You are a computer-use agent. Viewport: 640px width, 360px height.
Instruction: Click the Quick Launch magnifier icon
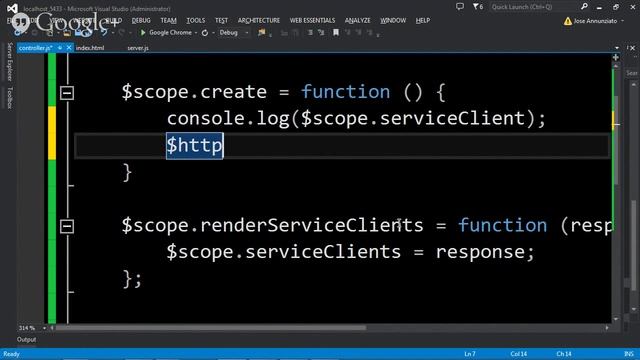pyautogui.click(x=584, y=6)
